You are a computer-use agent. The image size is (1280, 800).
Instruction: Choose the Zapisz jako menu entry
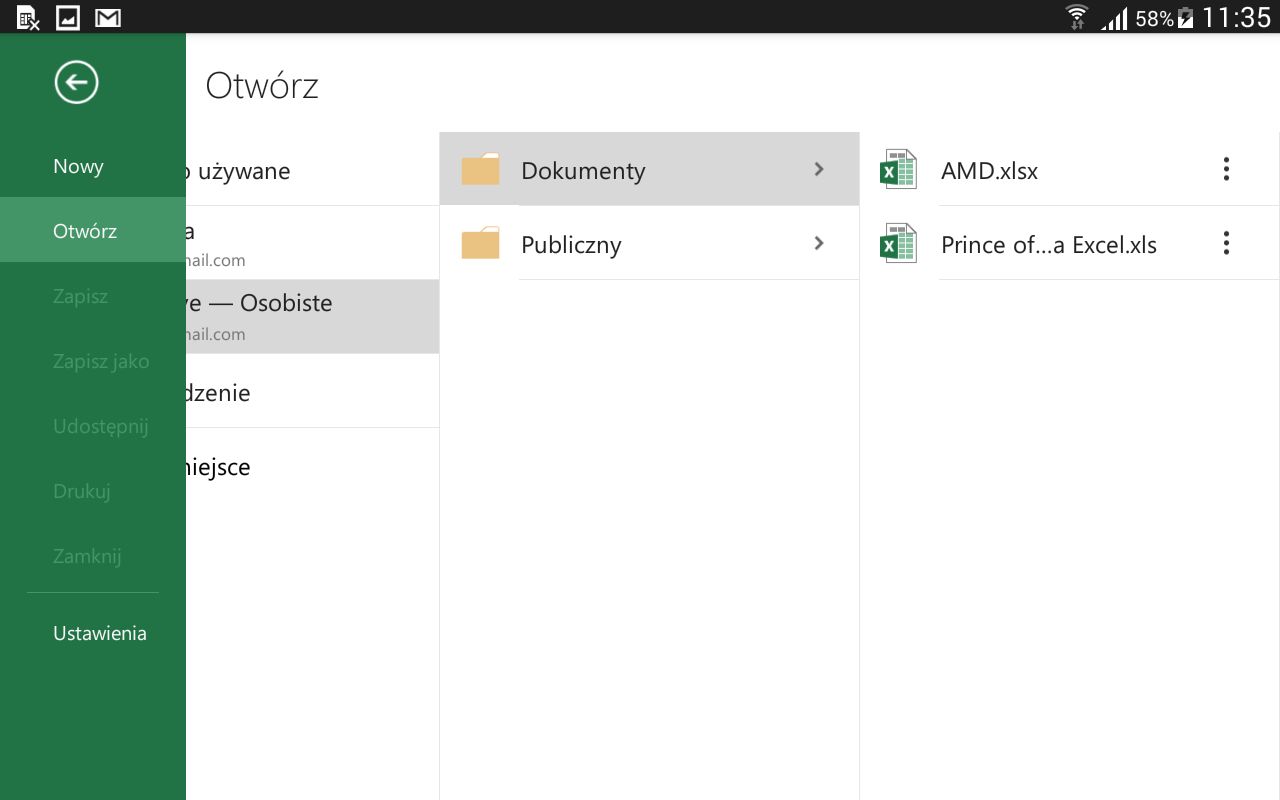101,361
